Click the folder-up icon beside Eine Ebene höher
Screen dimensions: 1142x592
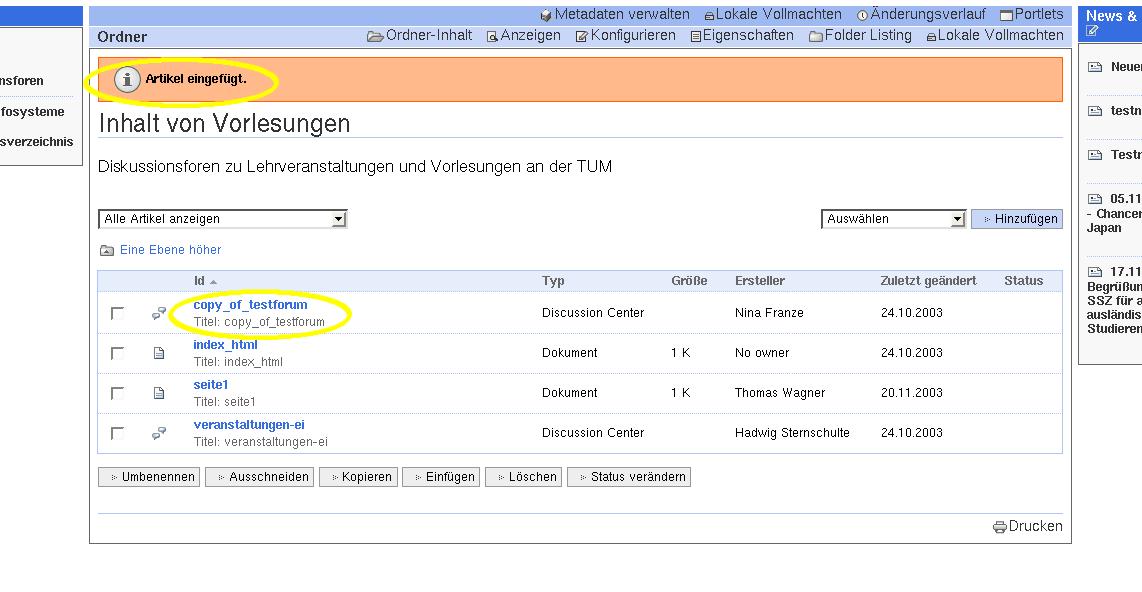click(107, 250)
